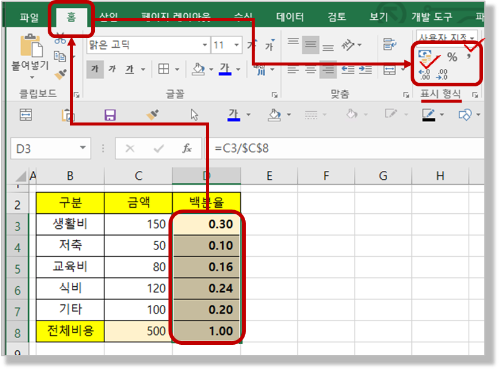
Task: Click the quick access format painter brush
Action: click(153, 115)
